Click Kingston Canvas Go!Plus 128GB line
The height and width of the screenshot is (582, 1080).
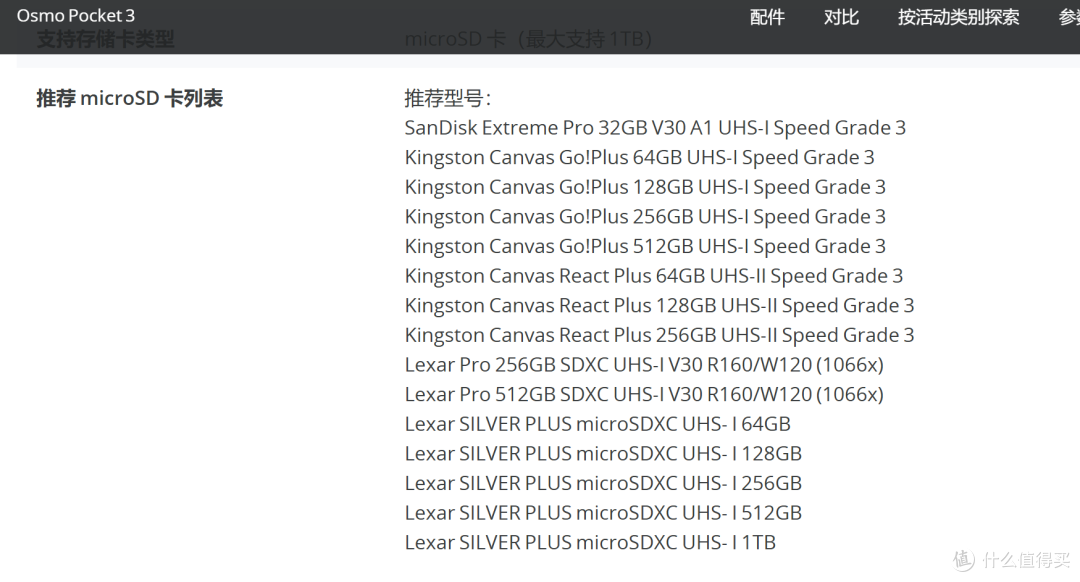click(x=645, y=187)
